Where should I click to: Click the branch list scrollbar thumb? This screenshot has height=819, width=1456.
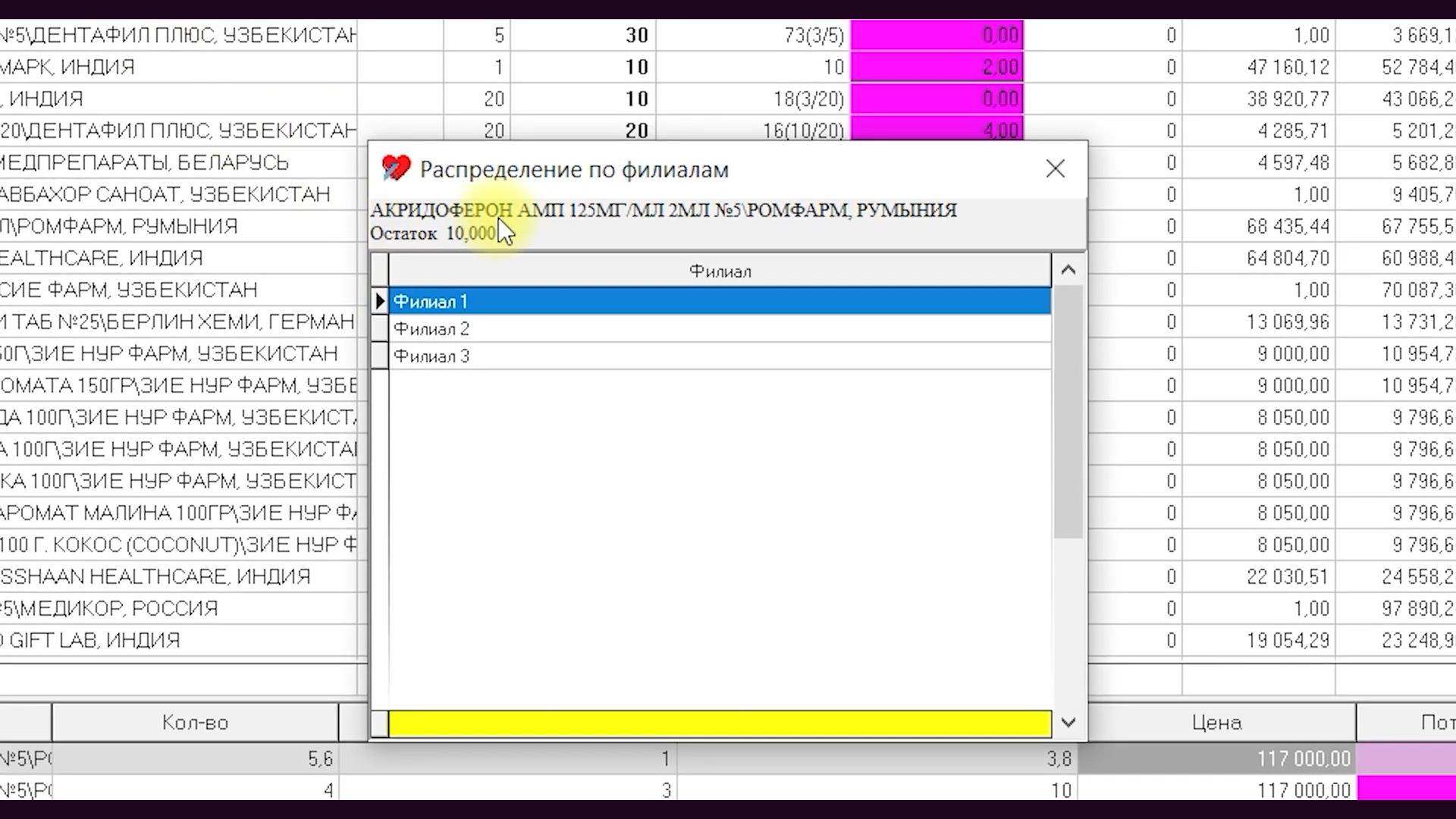coord(1068,413)
